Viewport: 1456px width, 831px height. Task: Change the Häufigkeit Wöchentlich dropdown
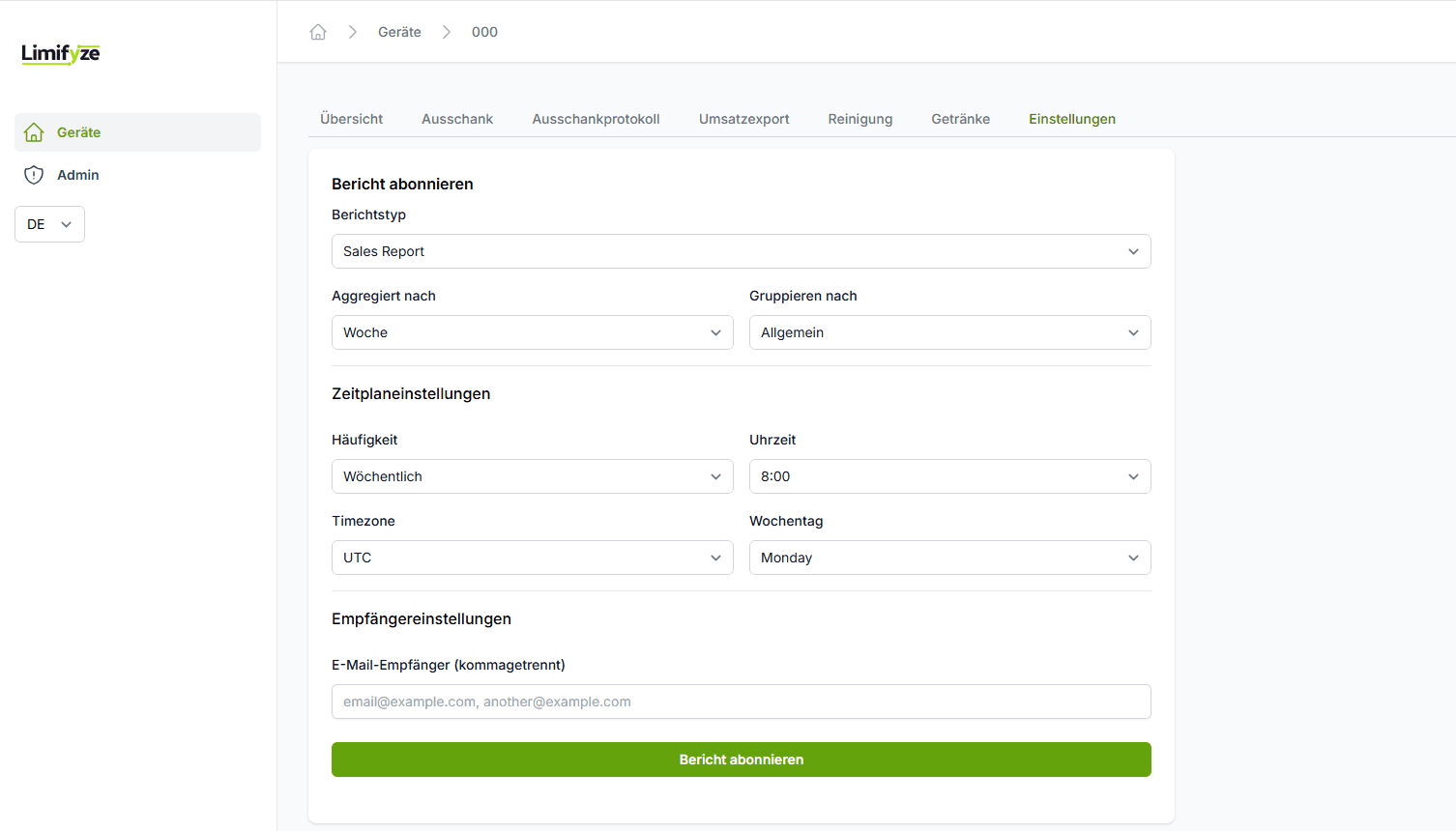pyautogui.click(x=532, y=476)
